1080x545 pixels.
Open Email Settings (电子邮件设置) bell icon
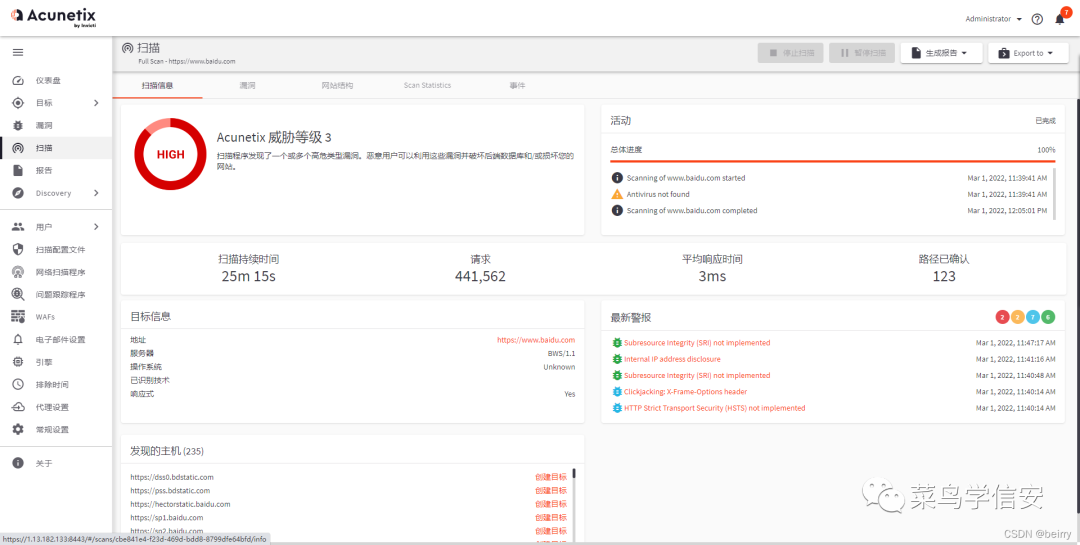click(x=19, y=340)
